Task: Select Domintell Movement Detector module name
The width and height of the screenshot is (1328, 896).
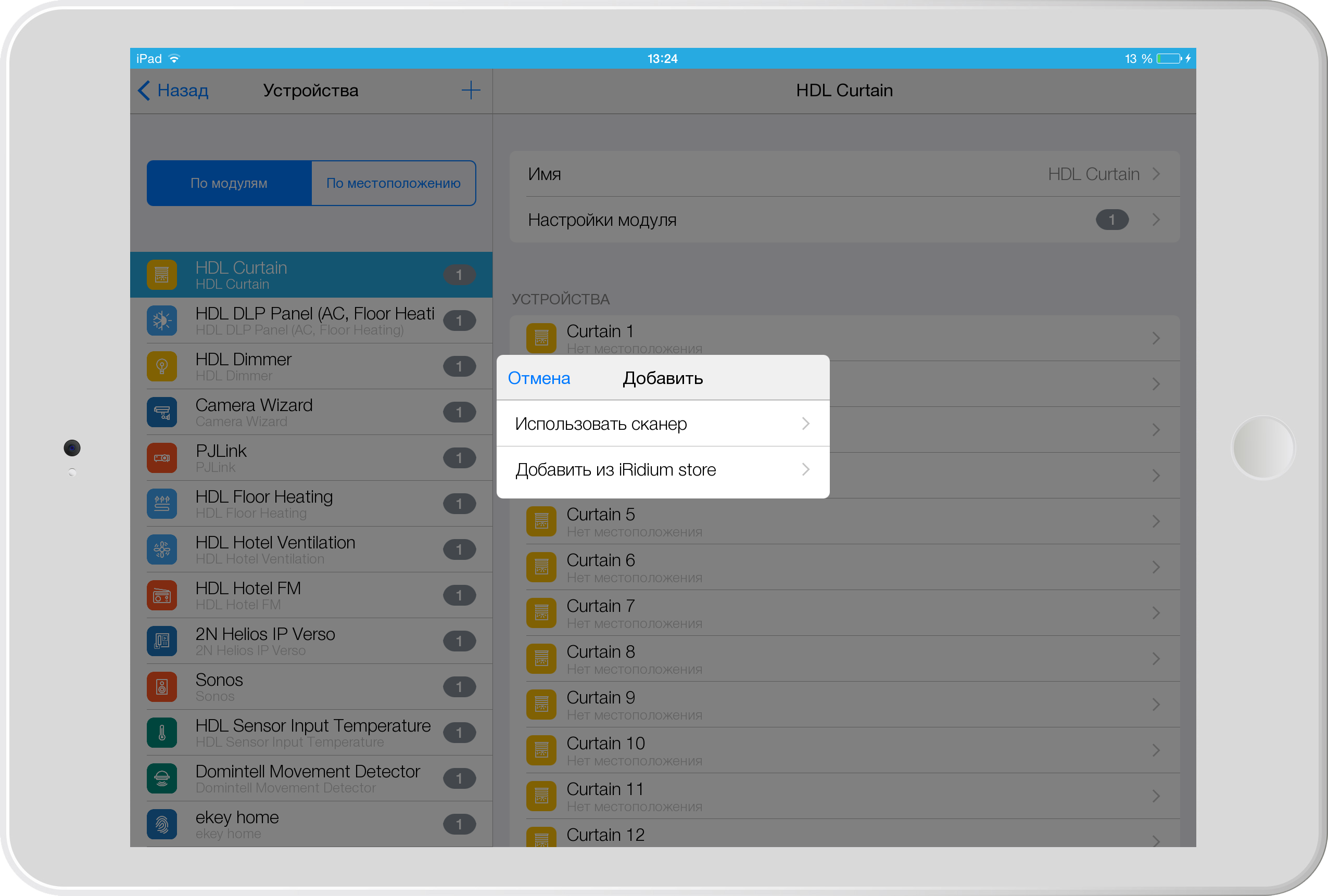Action: 308,771
